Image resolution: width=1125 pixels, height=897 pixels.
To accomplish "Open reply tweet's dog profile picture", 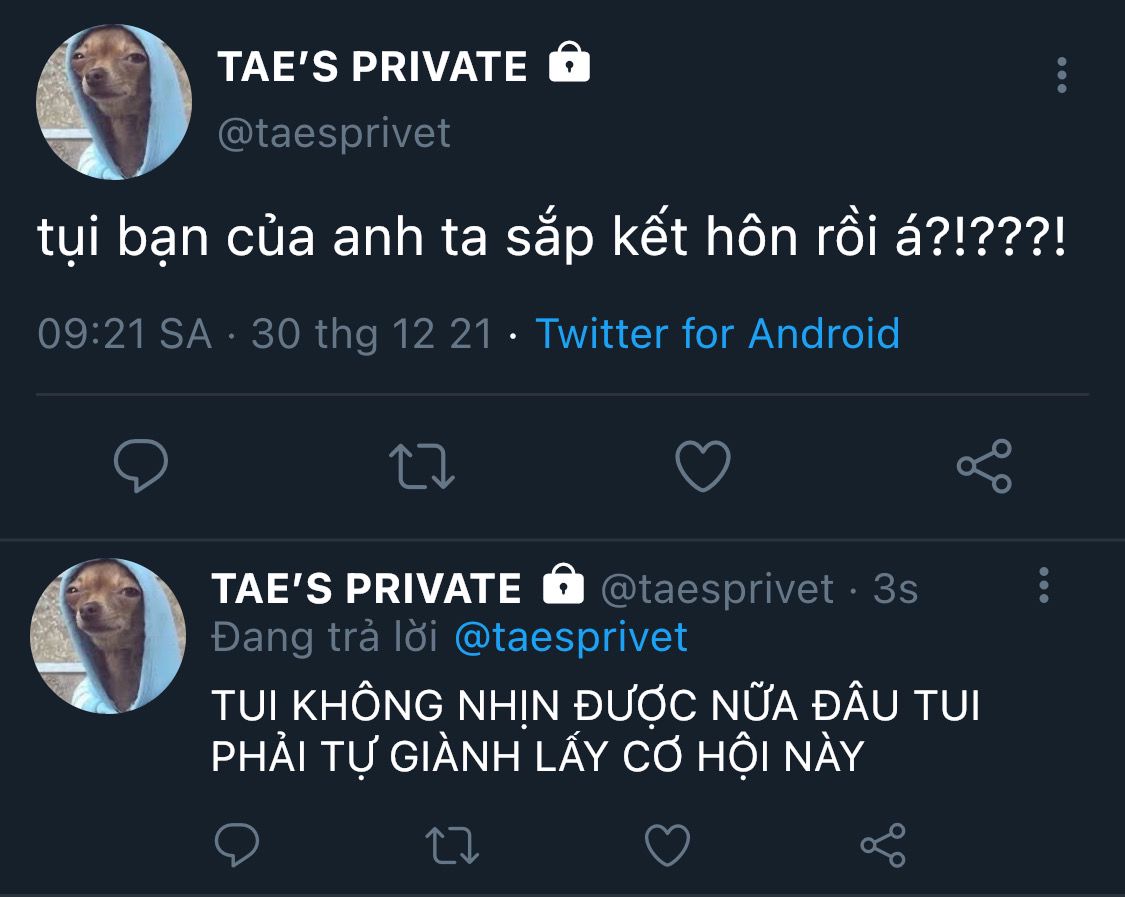I will pos(108,636).
